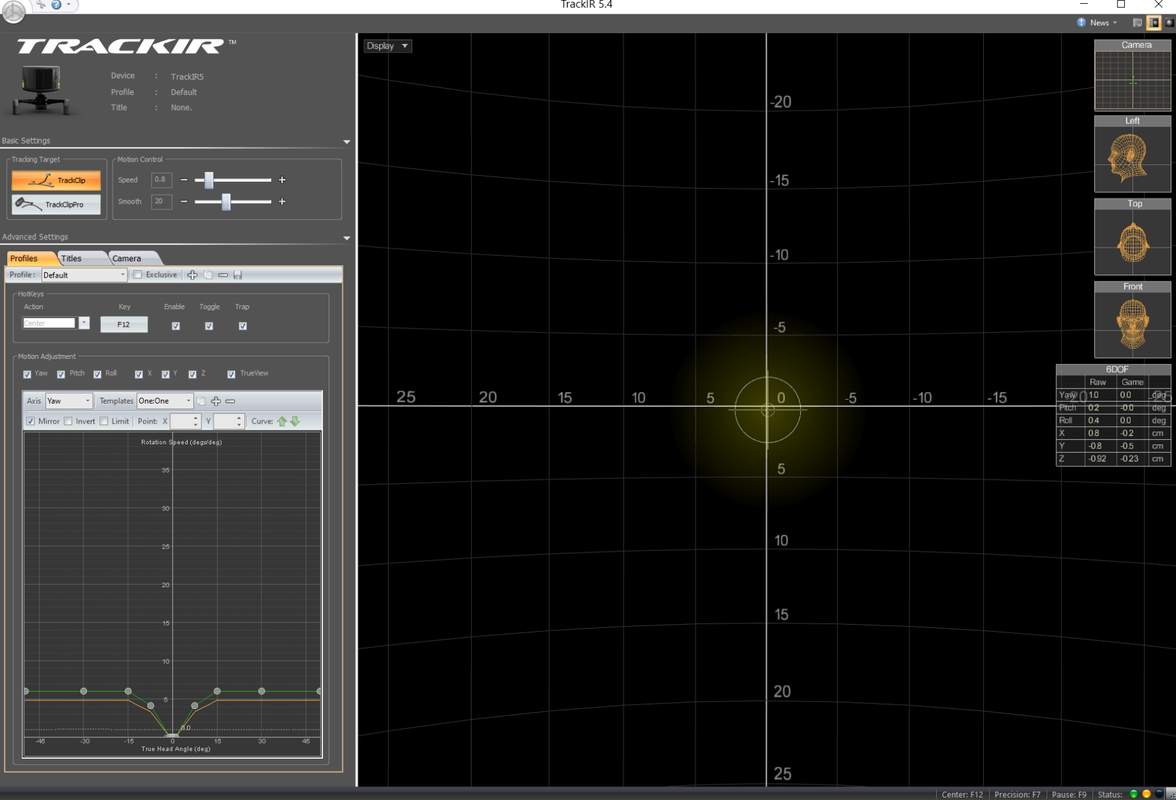Open the Profile Default dropdown
This screenshot has width=1176, height=800.
[x=84, y=275]
